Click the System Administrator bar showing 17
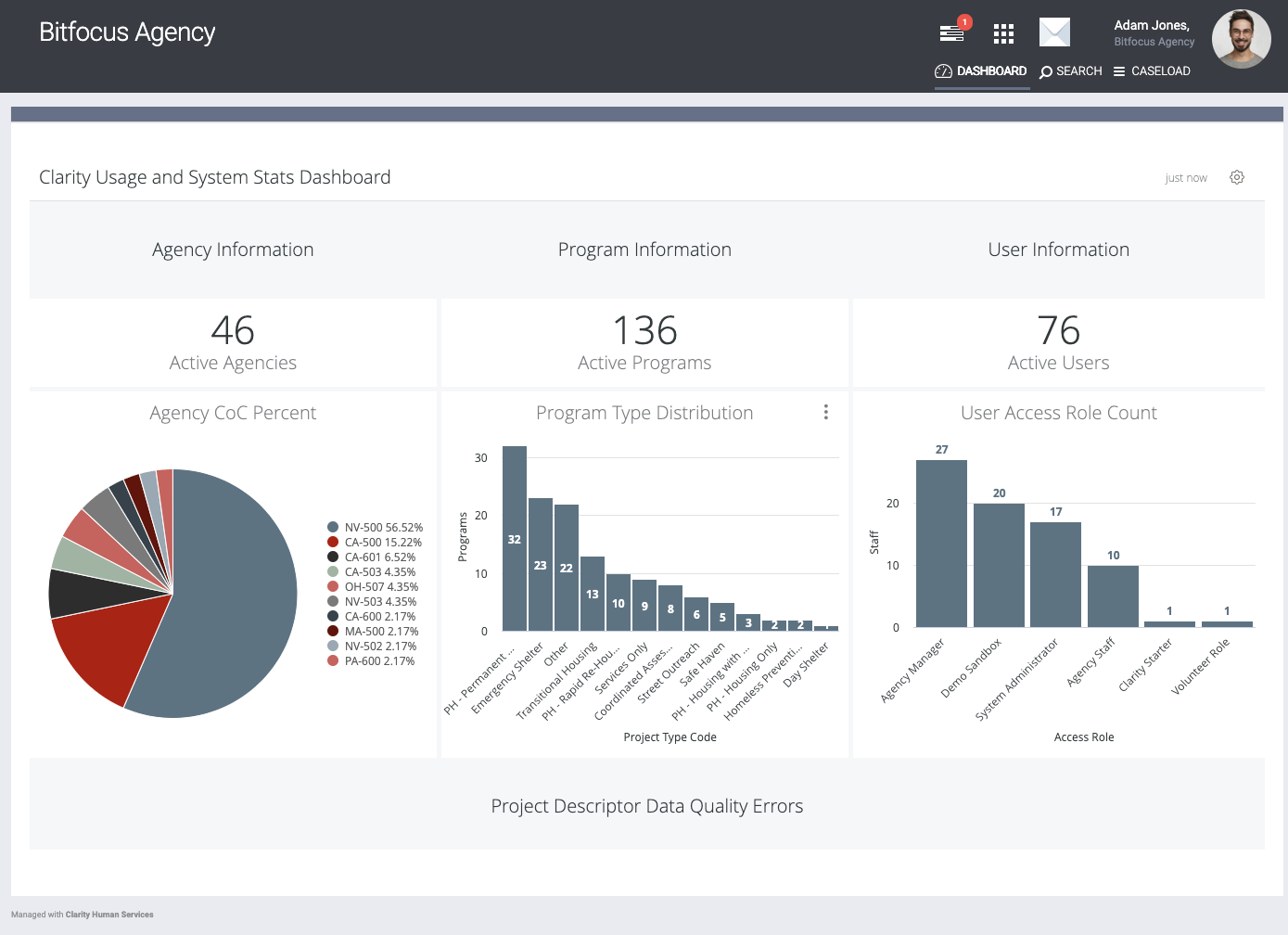The image size is (1288, 935). tap(1055, 574)
